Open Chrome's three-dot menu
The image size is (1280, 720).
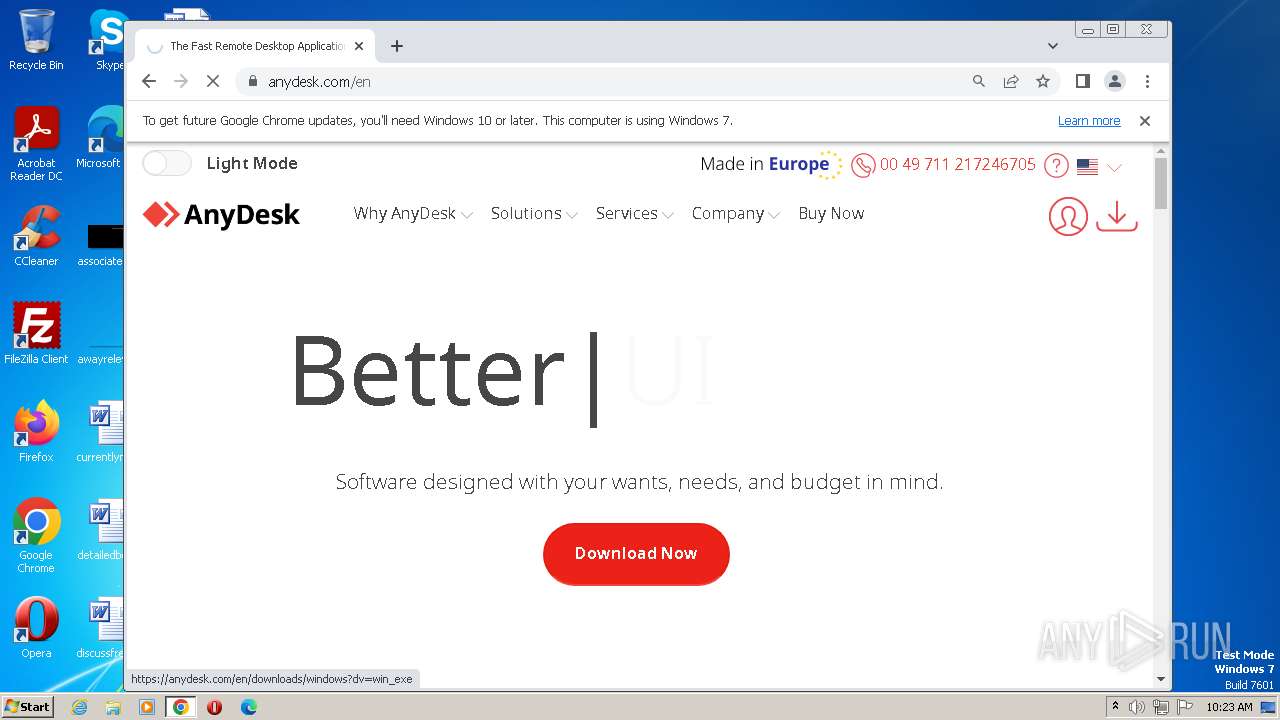(x=1147, y=81)
